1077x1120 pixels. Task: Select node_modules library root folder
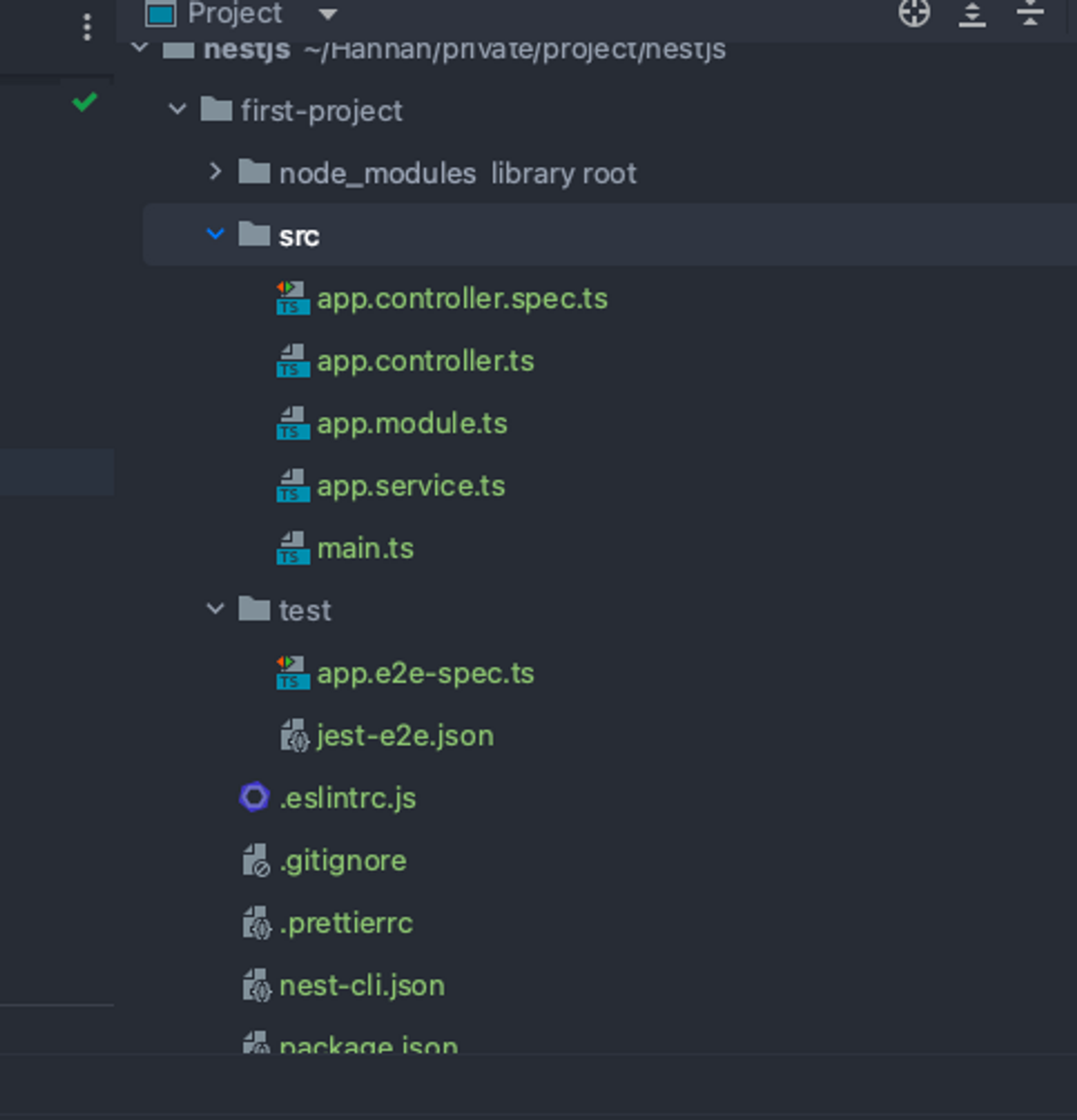[x=457, y=173]
